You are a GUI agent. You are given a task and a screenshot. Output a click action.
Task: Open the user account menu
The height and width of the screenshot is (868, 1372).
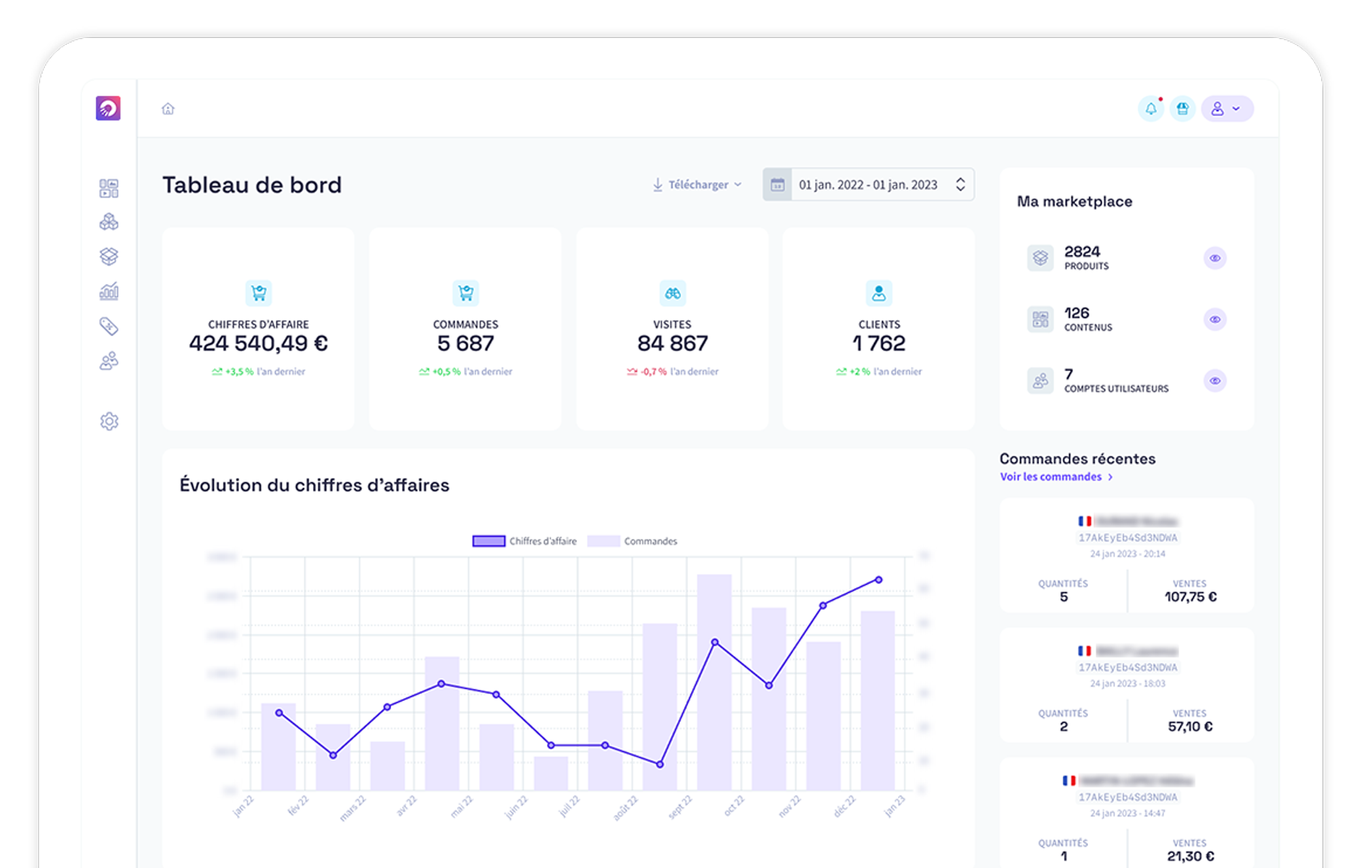click(1227, 109)
